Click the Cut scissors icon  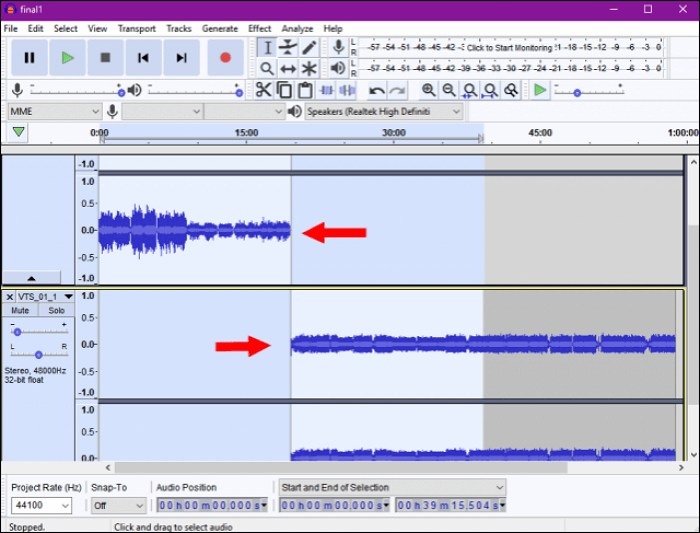tap(263, 90)
